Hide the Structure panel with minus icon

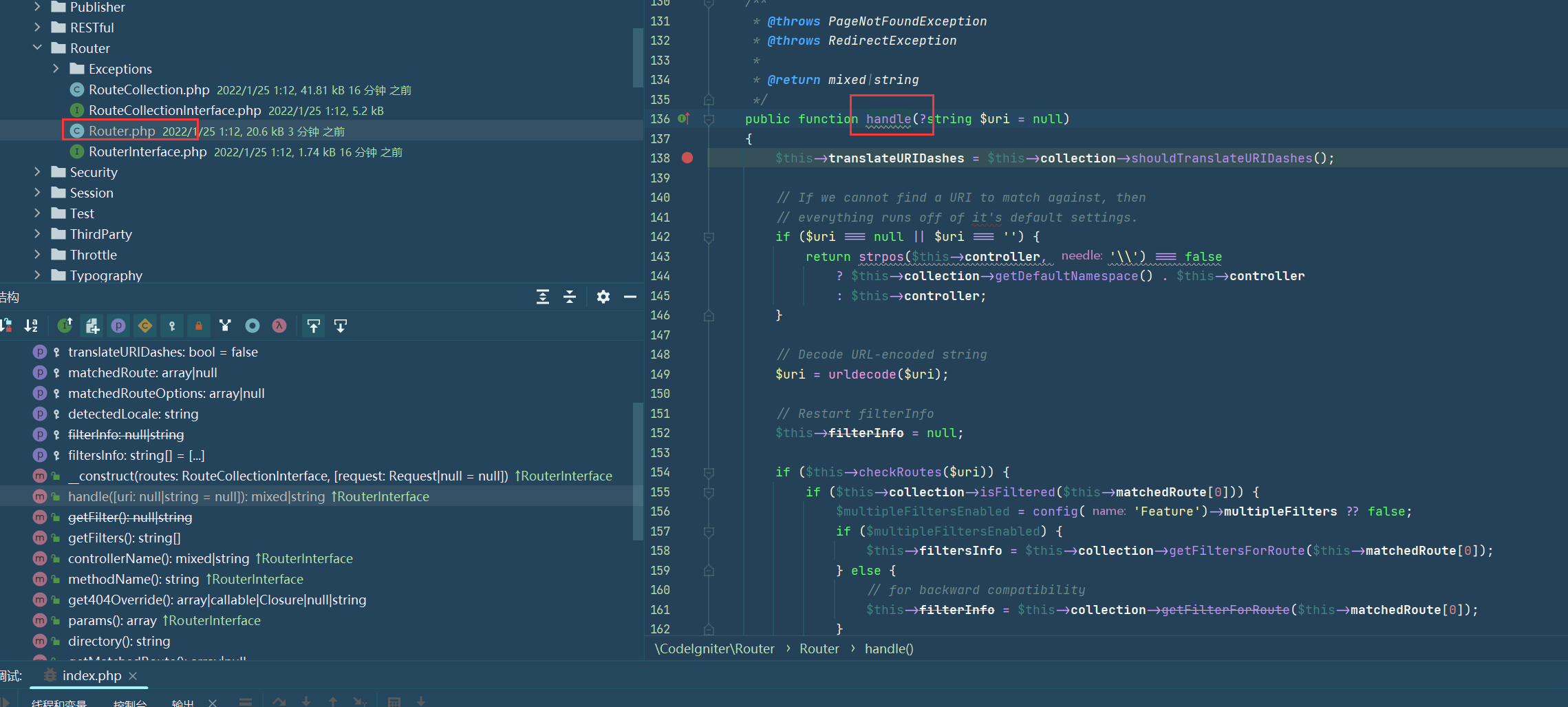(630, 297)
